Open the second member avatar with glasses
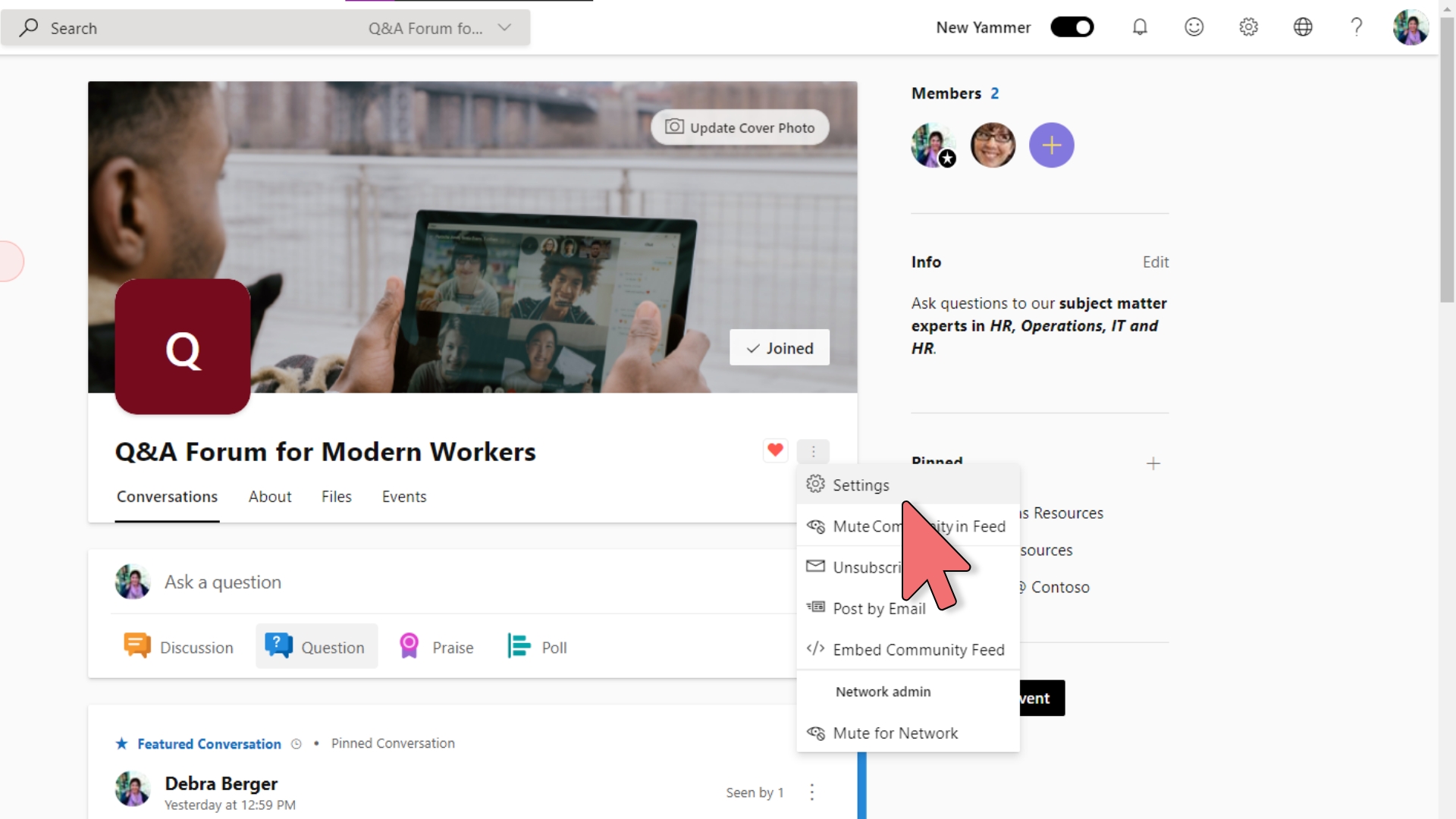1456x819 pixels. [x=993, y=145]
